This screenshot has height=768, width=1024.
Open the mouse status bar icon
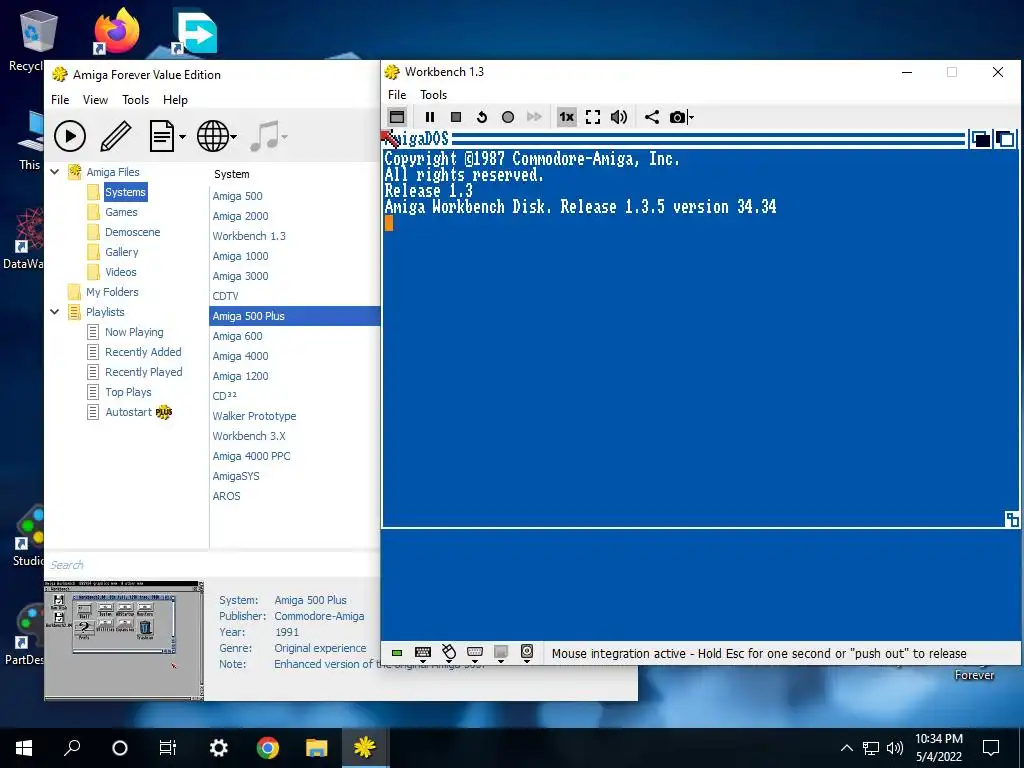[x=449, y=652]
